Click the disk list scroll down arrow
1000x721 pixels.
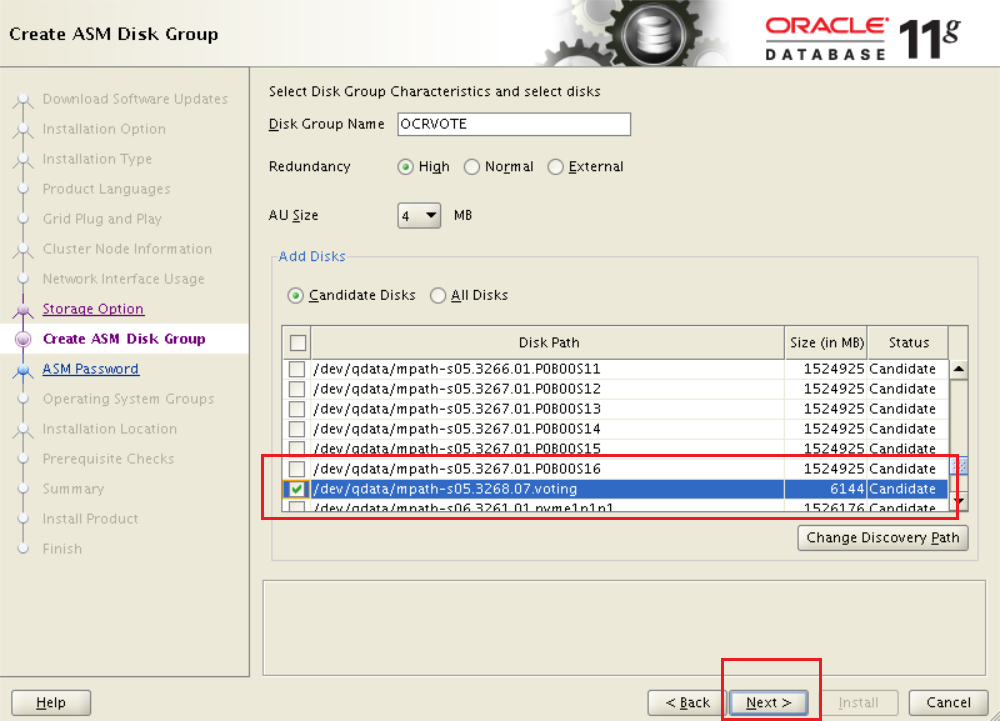958,502
